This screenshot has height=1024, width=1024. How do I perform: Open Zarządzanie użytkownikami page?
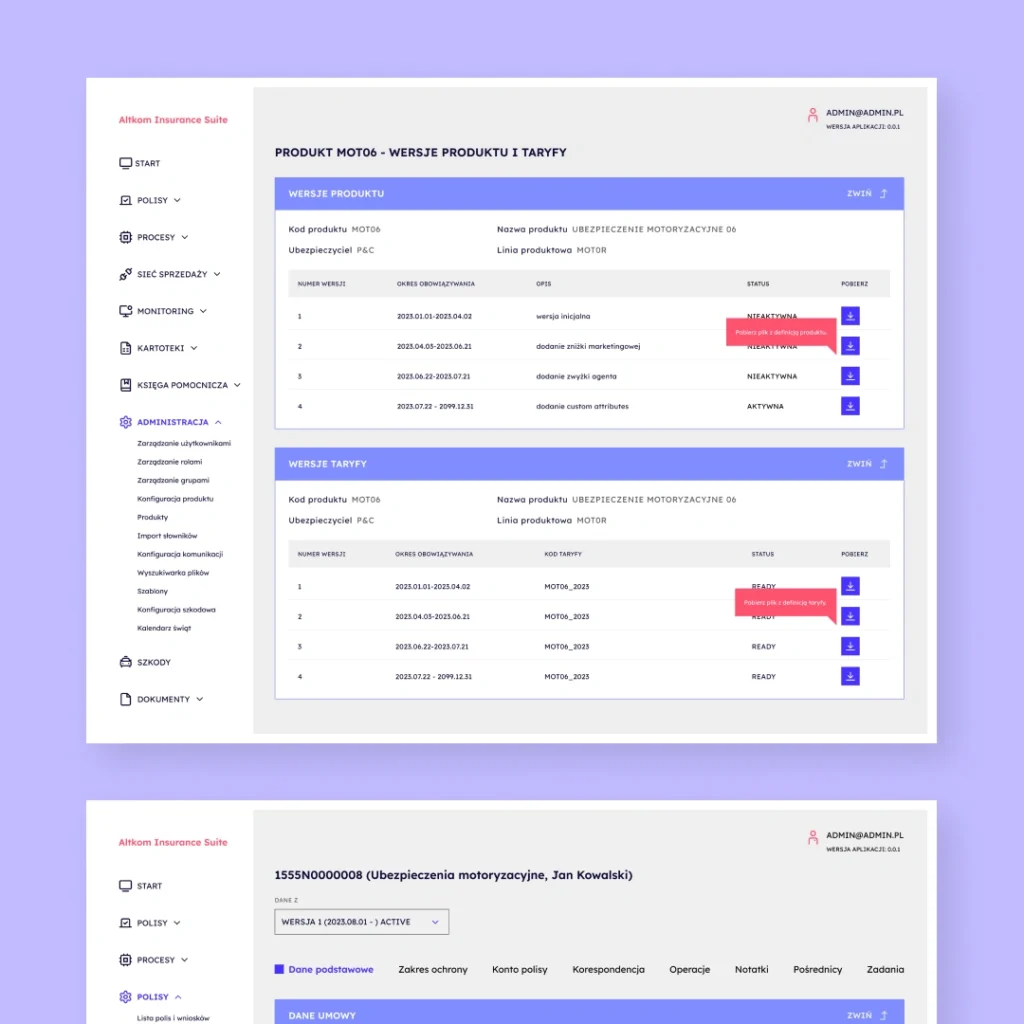(x=184, y=443)
